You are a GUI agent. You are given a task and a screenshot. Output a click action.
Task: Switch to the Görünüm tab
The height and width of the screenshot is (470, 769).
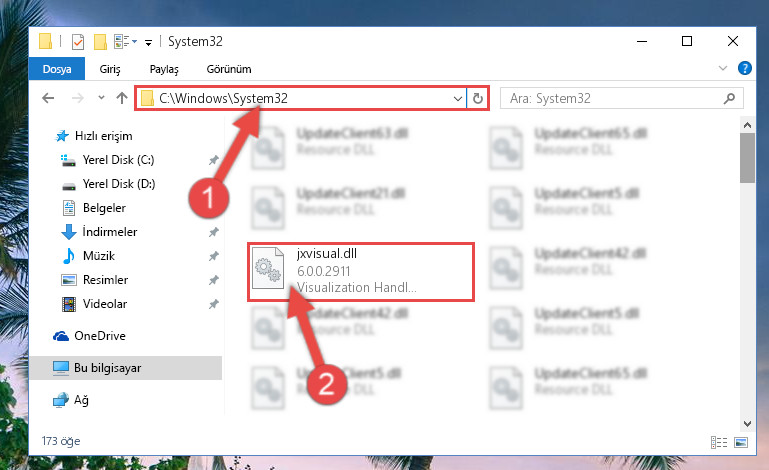[229, 69]
